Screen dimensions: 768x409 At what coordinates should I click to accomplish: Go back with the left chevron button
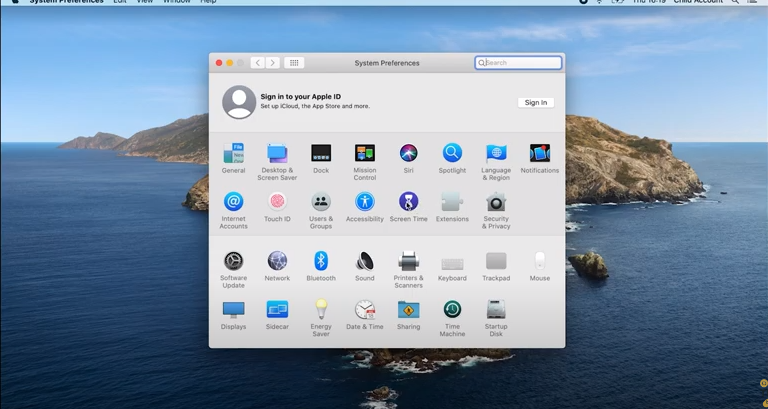[258, 63]
